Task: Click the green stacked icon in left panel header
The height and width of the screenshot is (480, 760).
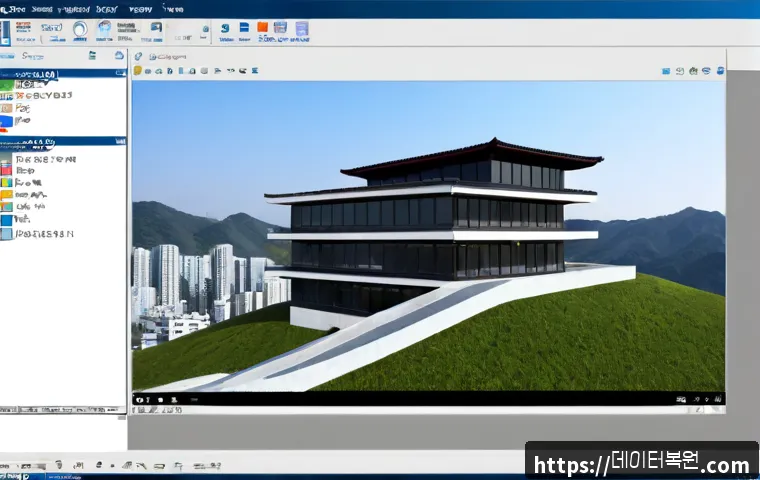Action: tap(92, 55)
